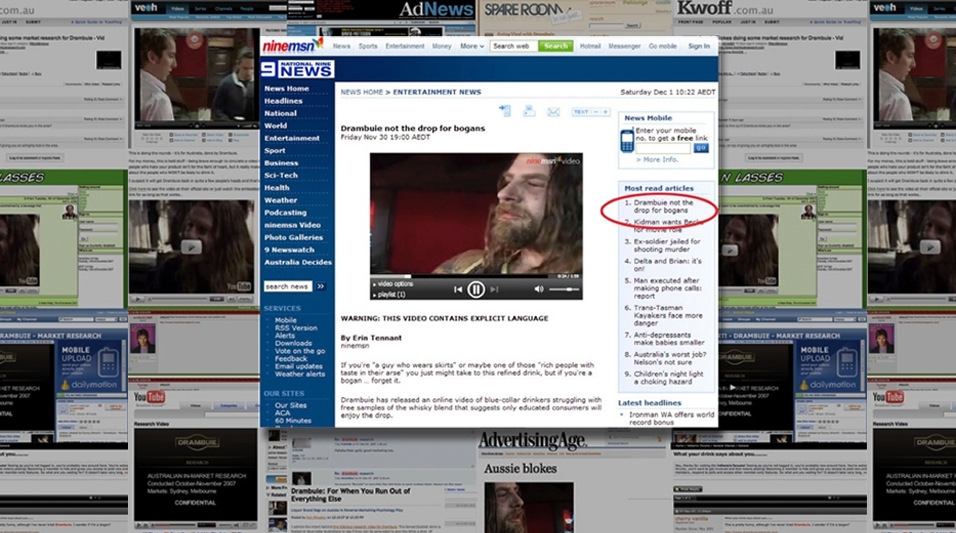
Task: Select Australia Decides in the sidebar
Action: coord(298,262)
